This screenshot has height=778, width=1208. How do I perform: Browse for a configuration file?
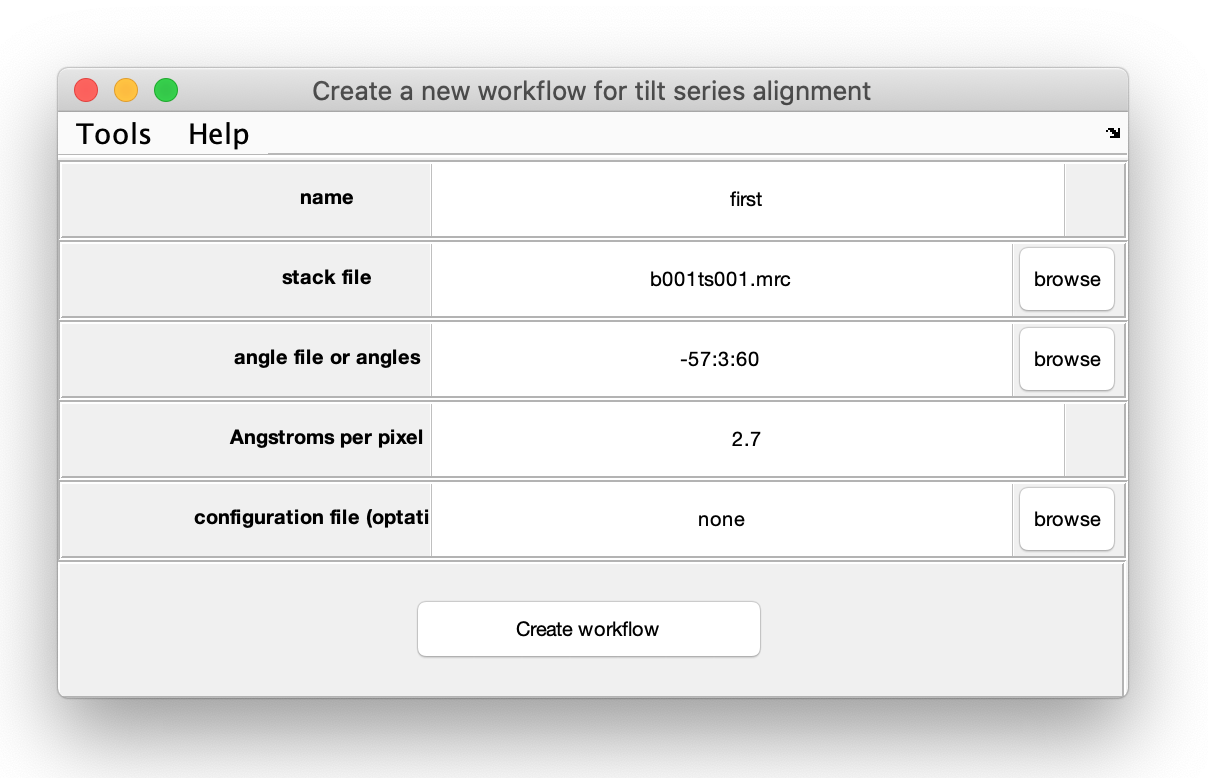click(1066, 520)
